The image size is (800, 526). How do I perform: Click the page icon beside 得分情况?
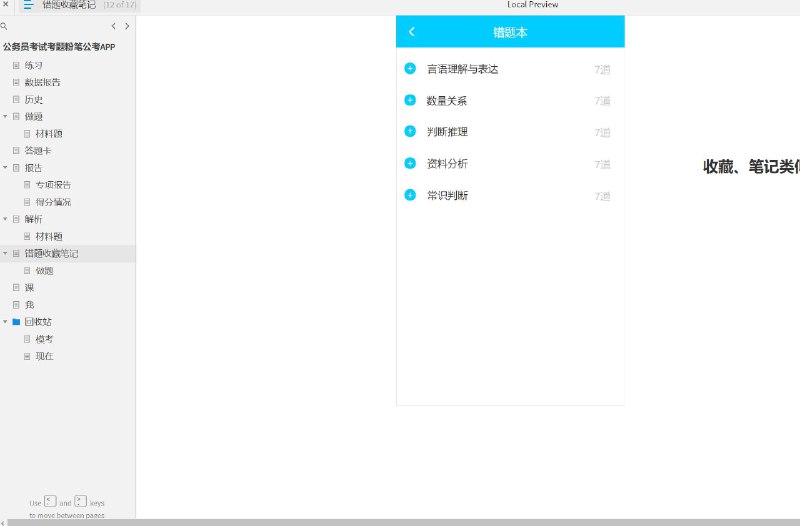[27, 202]
